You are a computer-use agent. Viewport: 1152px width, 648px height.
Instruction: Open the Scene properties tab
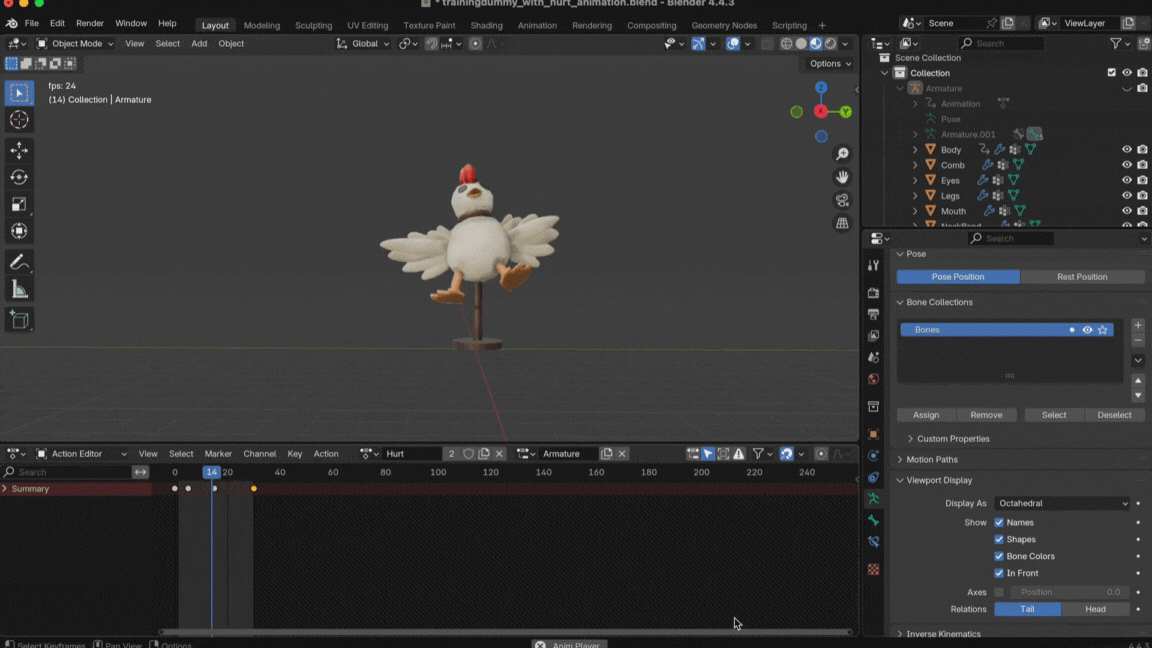pyautogui.click(x=874, y=357)
